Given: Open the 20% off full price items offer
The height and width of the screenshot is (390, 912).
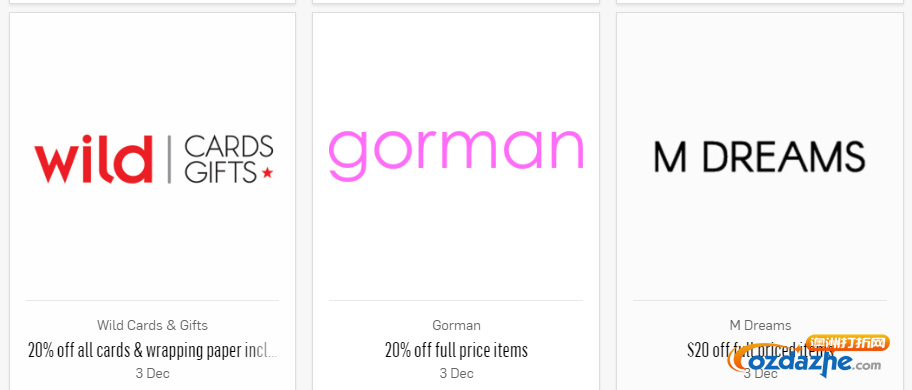Looking at the screenshot, I should click(x=457, y=350).
